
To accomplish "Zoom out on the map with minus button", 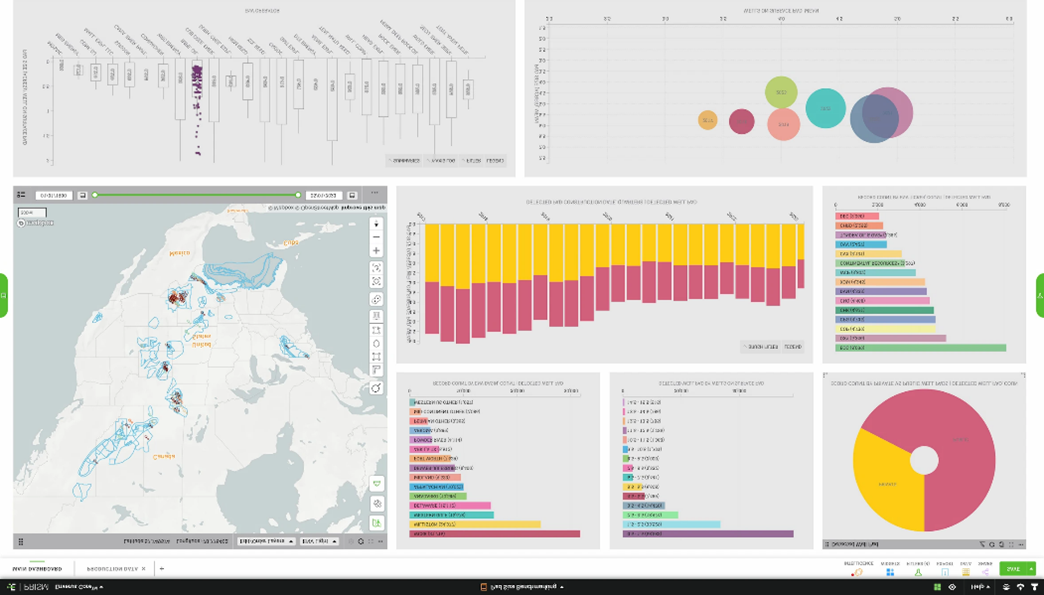I will click(x=376, y=238).
